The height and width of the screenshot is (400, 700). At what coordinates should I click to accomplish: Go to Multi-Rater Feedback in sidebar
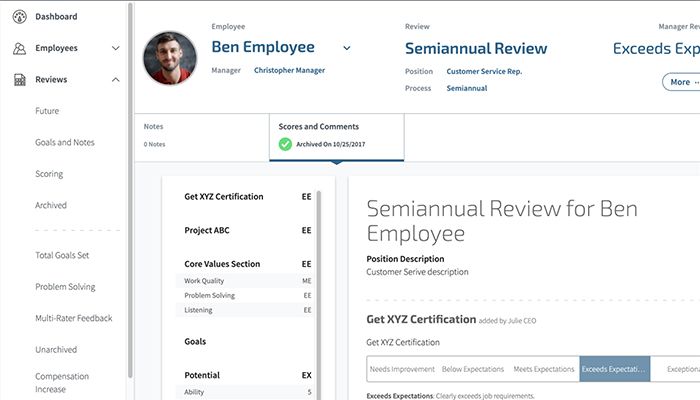point(74,318)
